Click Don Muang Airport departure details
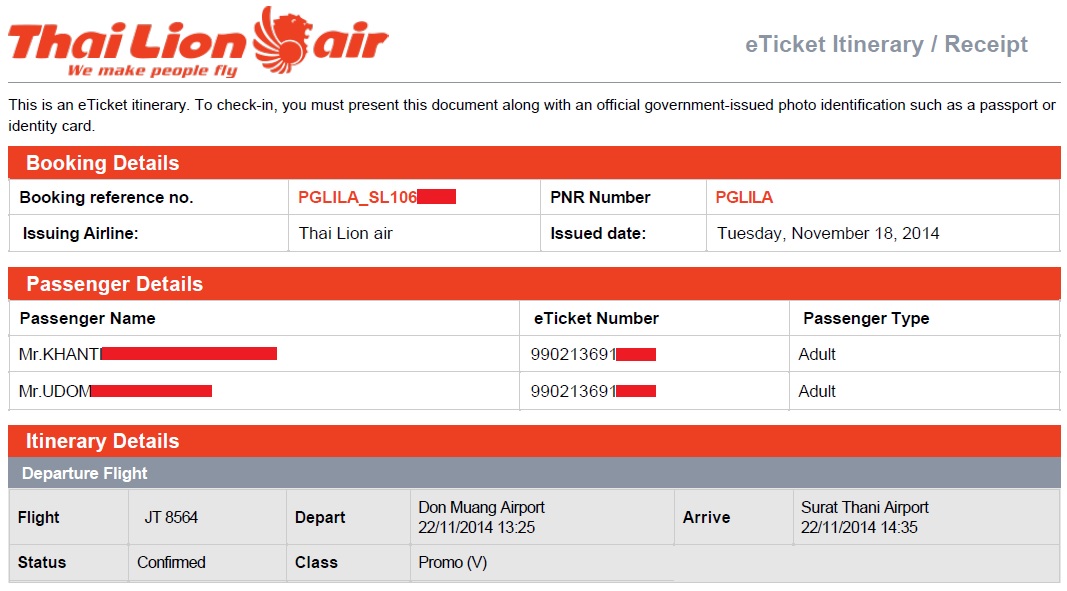Screen dimensions: 1067x591 point(481,517)
